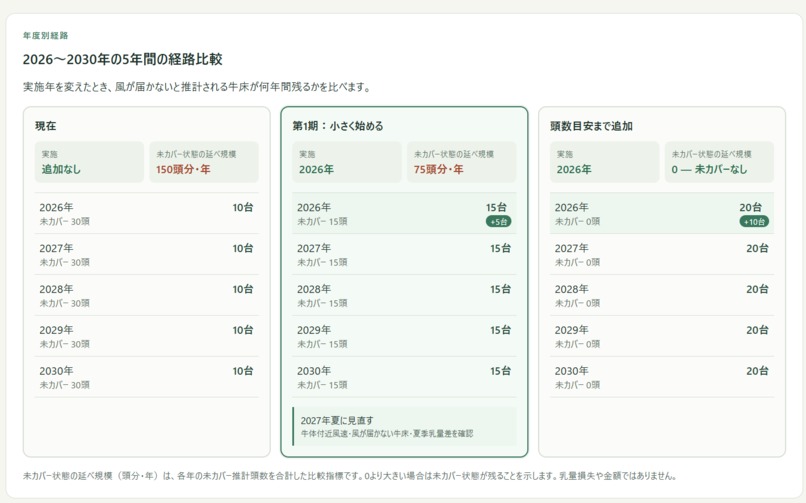Viewport: 806px width, 503px height.
Task: Select 2027年 row showing 15台
Action: (404, 254)
